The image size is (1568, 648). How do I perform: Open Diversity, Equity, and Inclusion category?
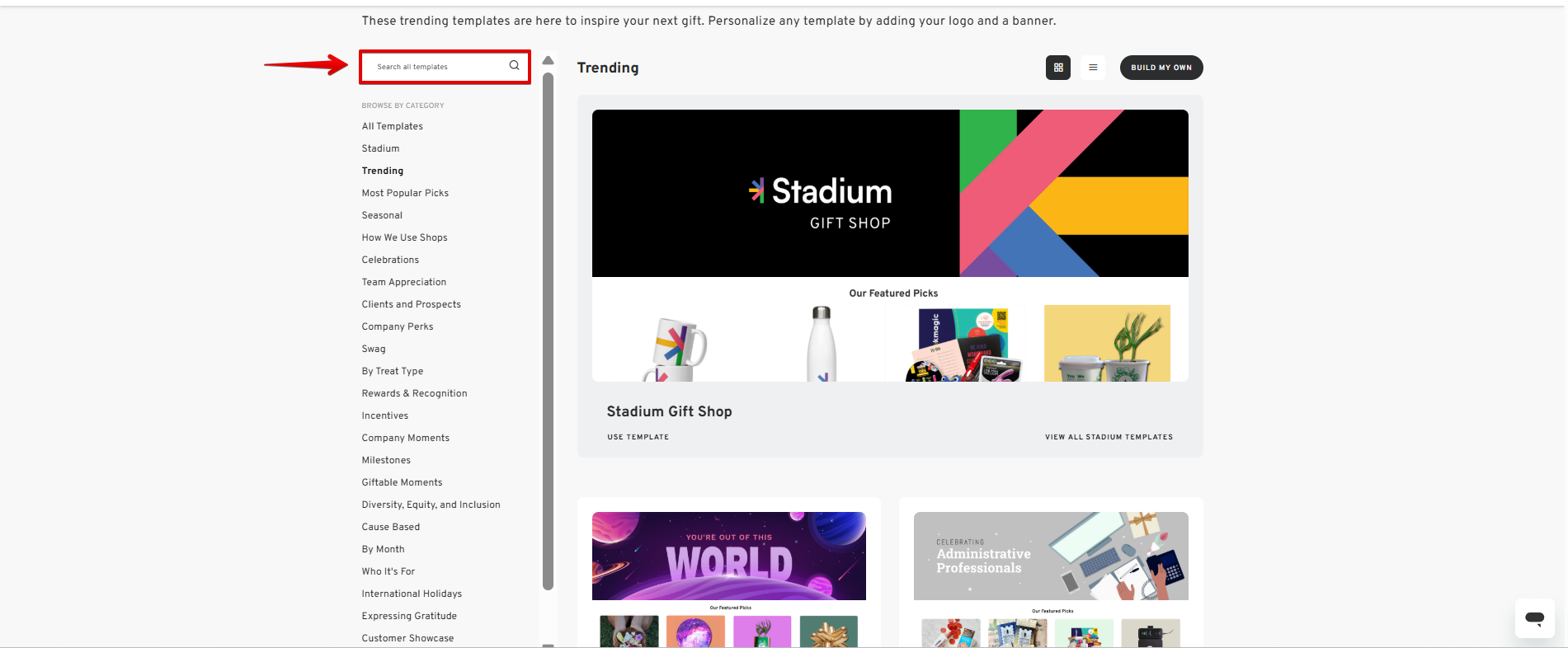click(x=431, y=505)
